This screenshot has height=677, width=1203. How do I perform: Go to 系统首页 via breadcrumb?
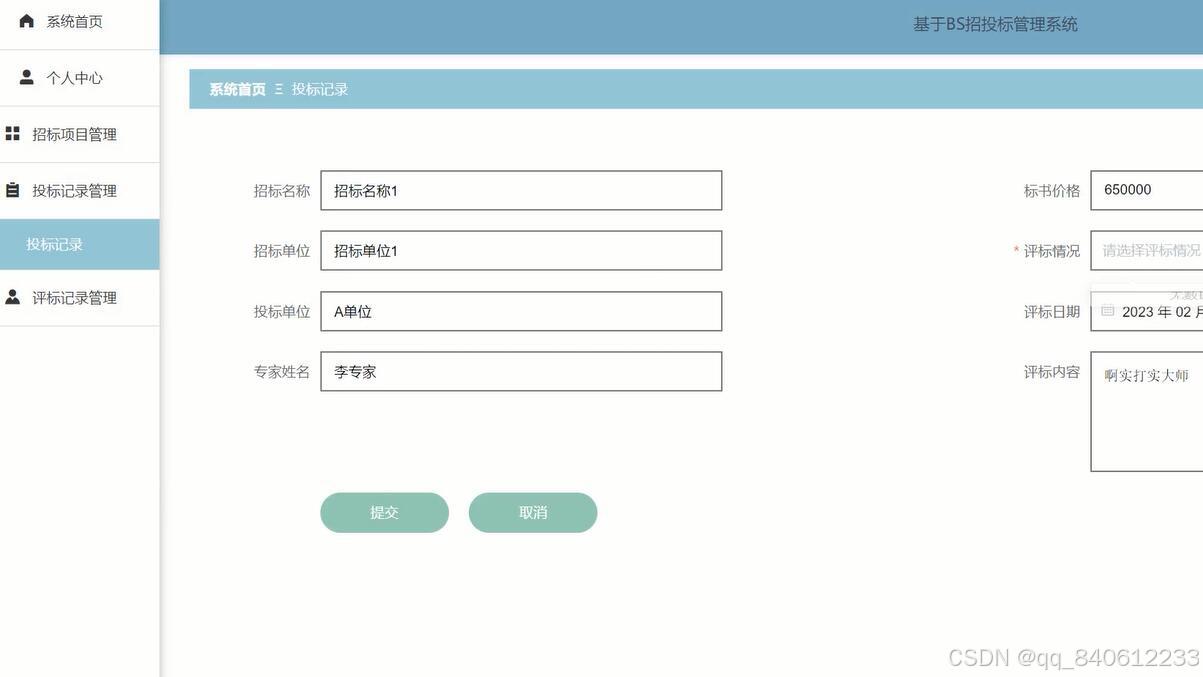(x=237, y=89)
